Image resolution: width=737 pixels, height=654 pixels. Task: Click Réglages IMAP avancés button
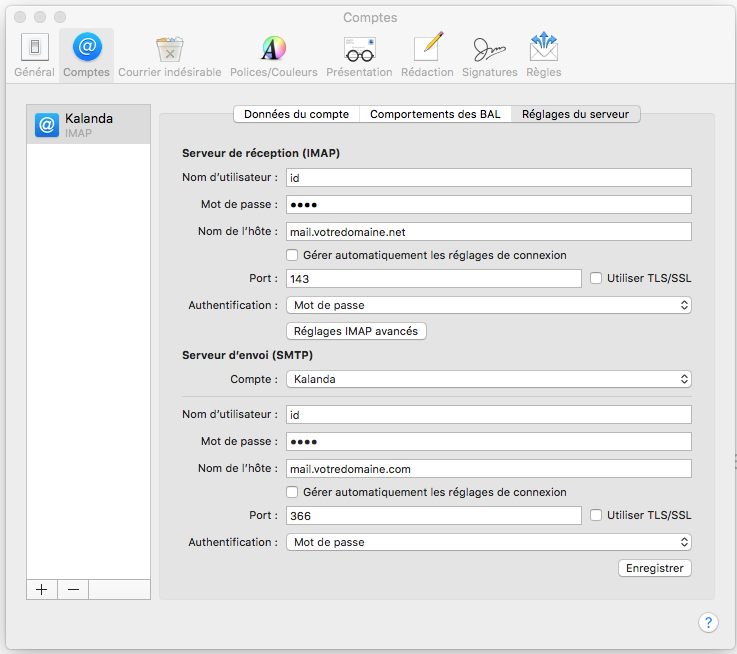(x=356, y=331)
